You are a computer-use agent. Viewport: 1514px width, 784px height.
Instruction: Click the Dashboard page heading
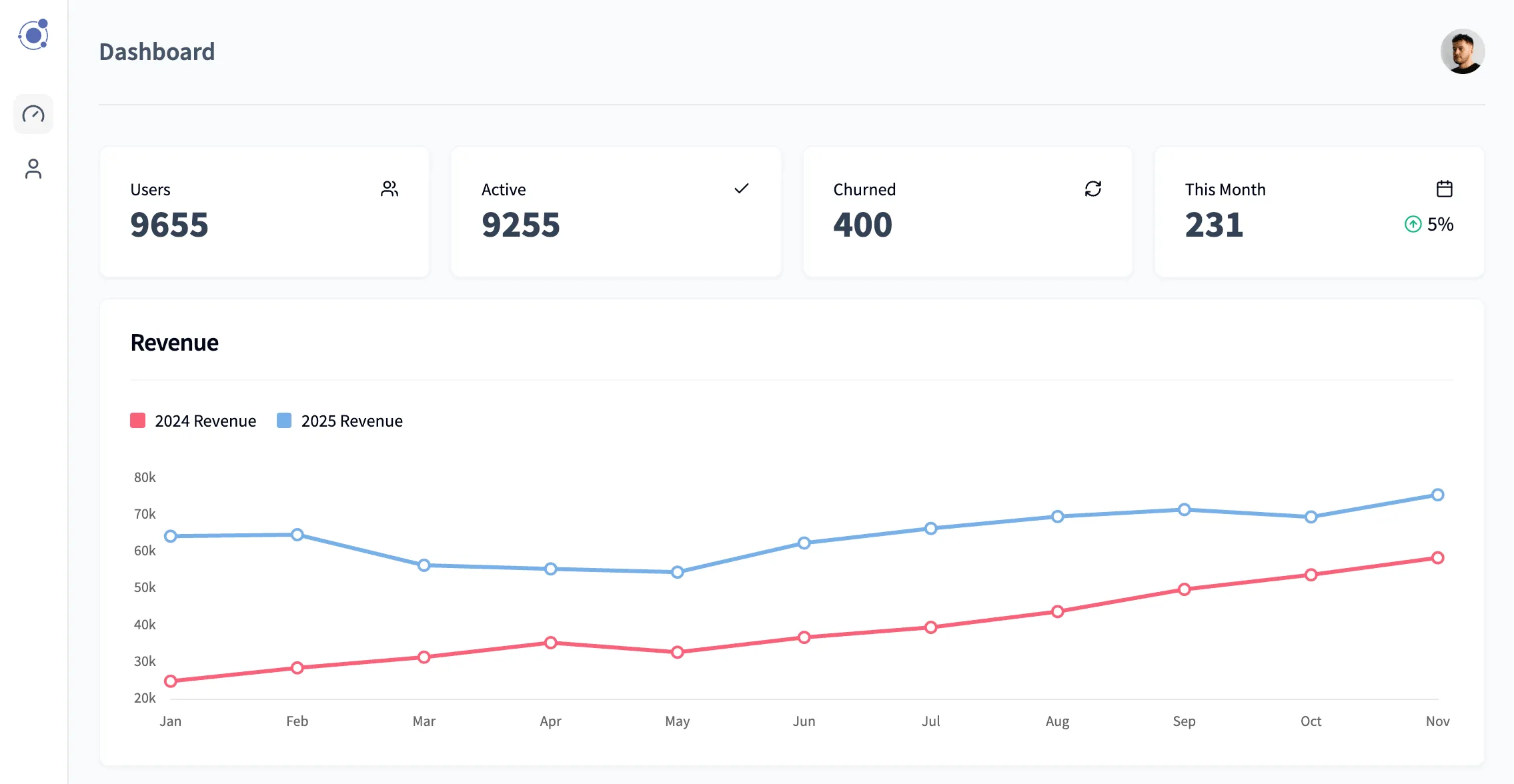tap(157, 52)
